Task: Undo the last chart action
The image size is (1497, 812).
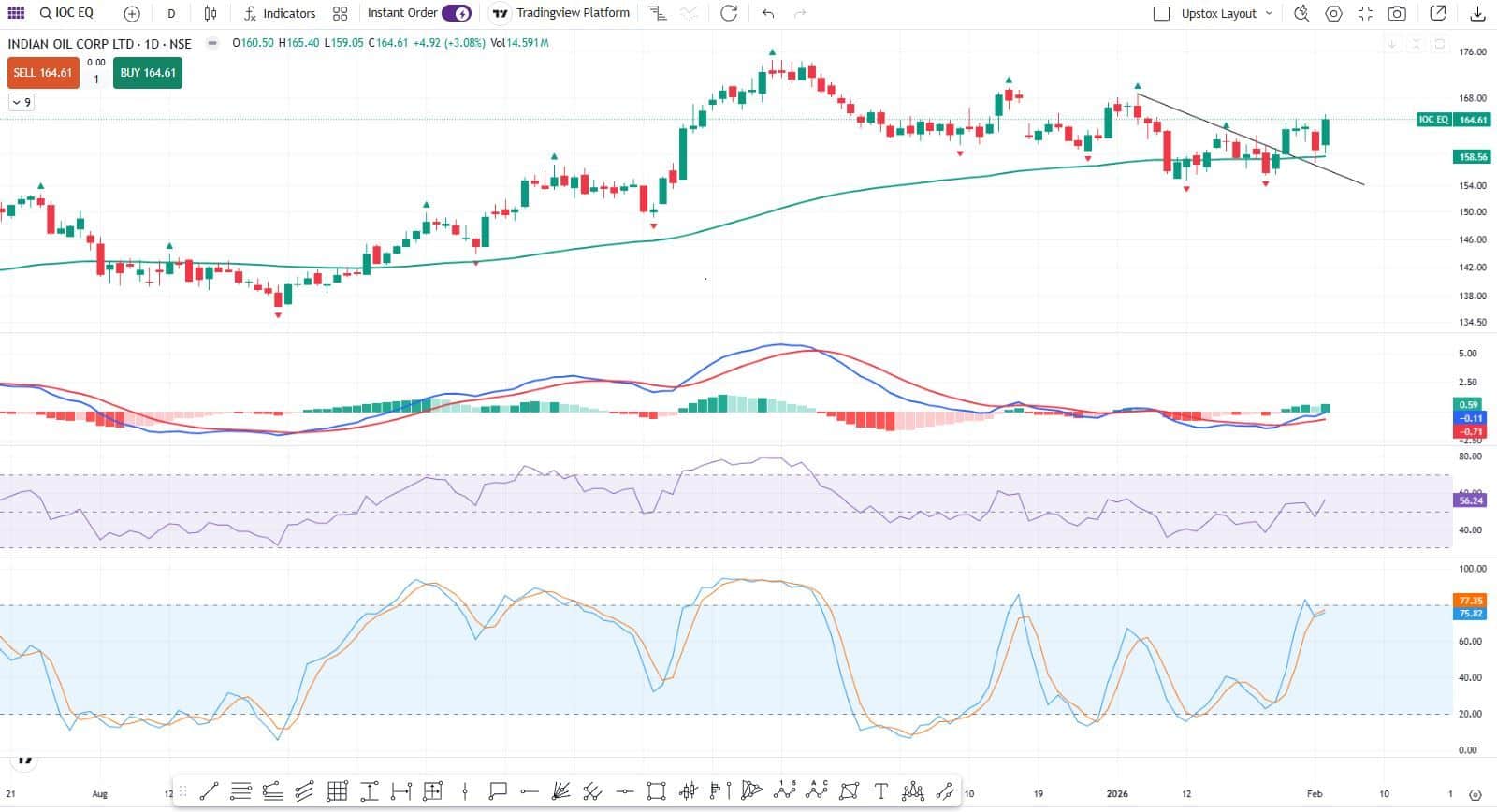Action: 768,13
